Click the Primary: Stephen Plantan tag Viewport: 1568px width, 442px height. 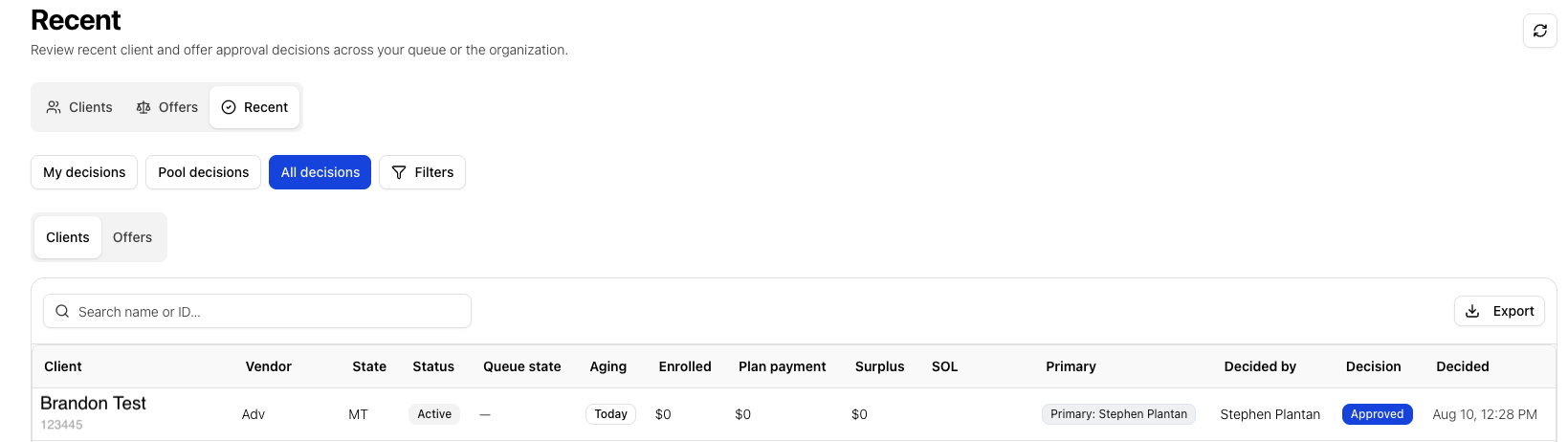click(1118, 414)
